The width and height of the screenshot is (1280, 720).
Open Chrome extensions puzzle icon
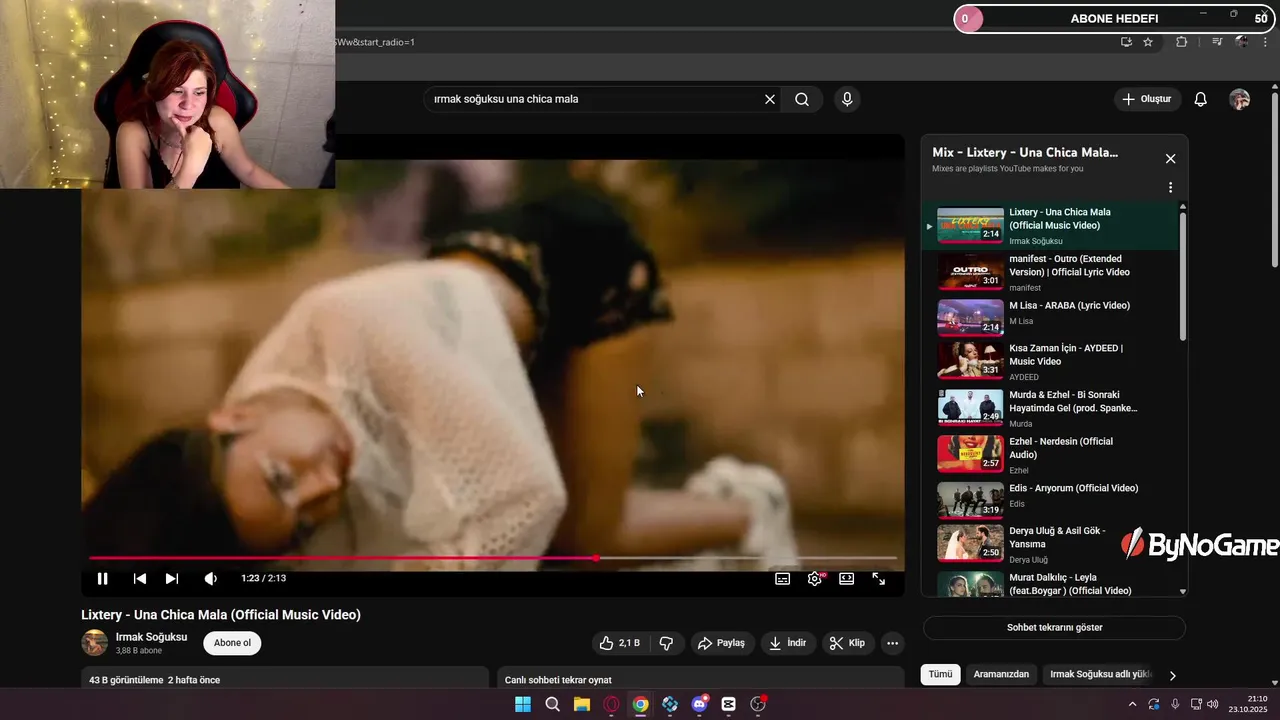tap(1182, 42)
